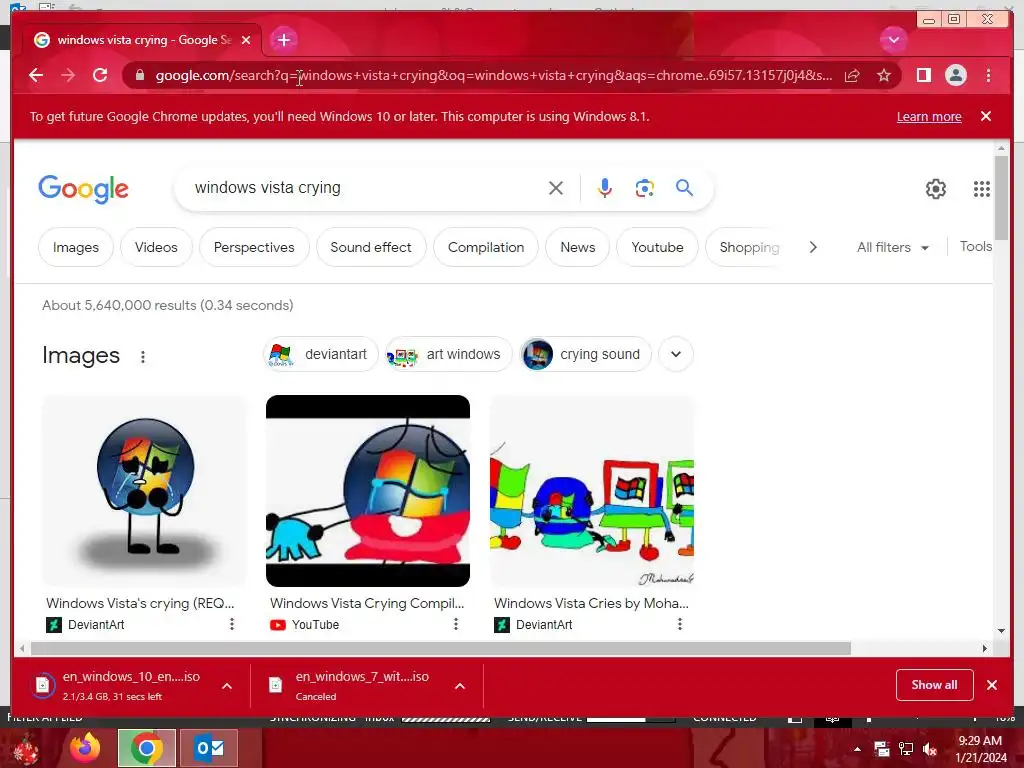The height and width of the screenshot is (768, 1024).
Task: Dismiss the Chrome update warning bar
Action: [986, 116]
